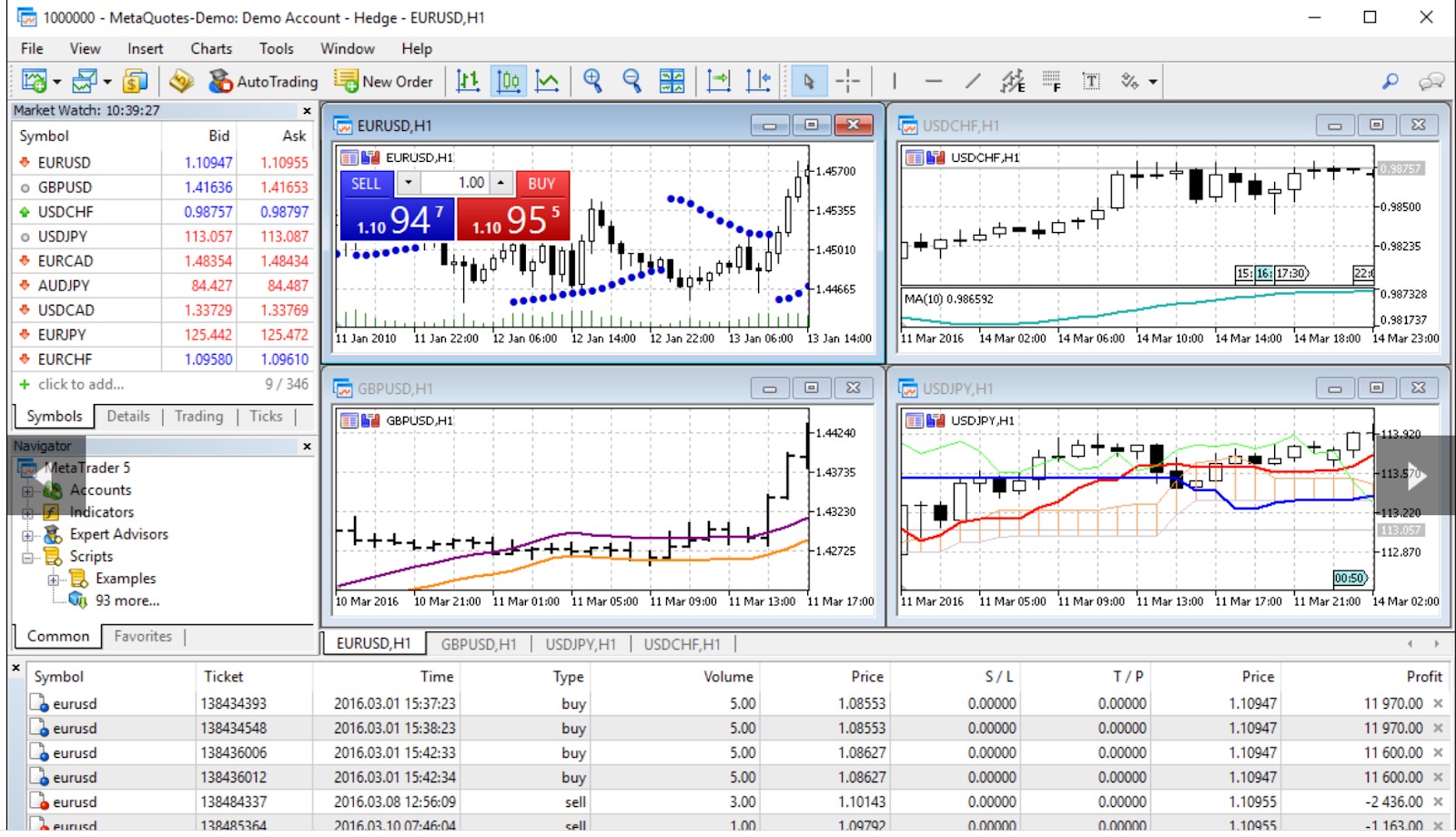The image size is (1456, 837).
Task: Switch to the GBPUSD,H1 chart tab
Action: tap(479, 644)
